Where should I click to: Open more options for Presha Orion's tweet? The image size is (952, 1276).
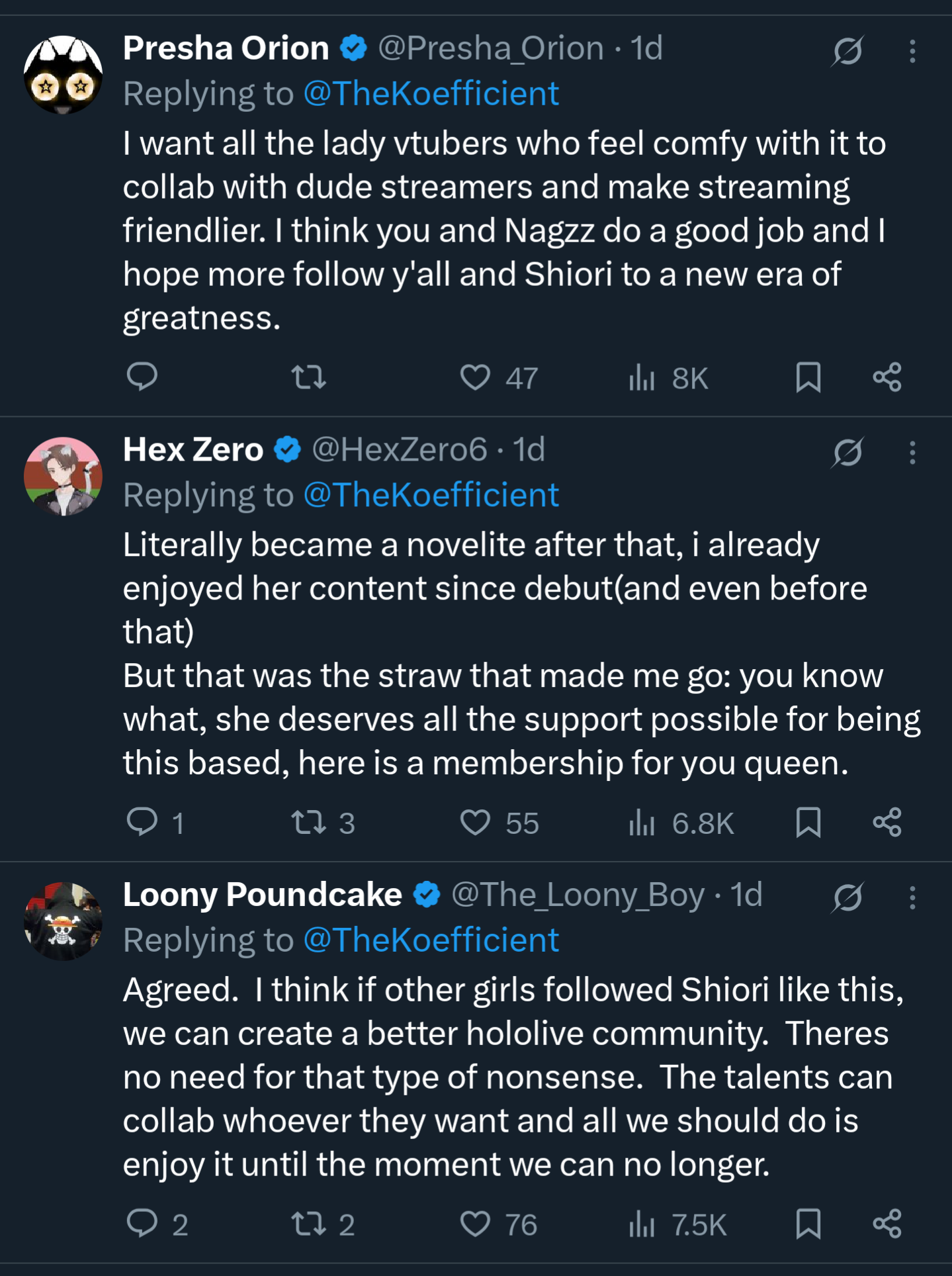coord(912,51)
